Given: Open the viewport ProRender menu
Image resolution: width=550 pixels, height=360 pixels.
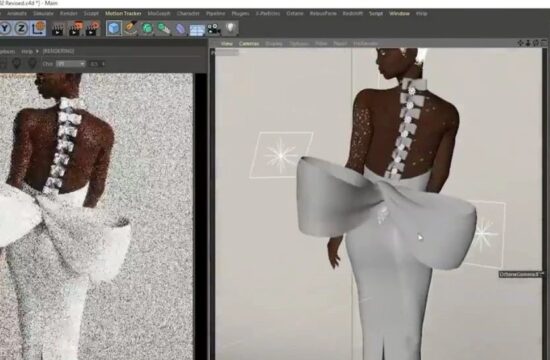Looking at the screenshot, I should [365, 44].
